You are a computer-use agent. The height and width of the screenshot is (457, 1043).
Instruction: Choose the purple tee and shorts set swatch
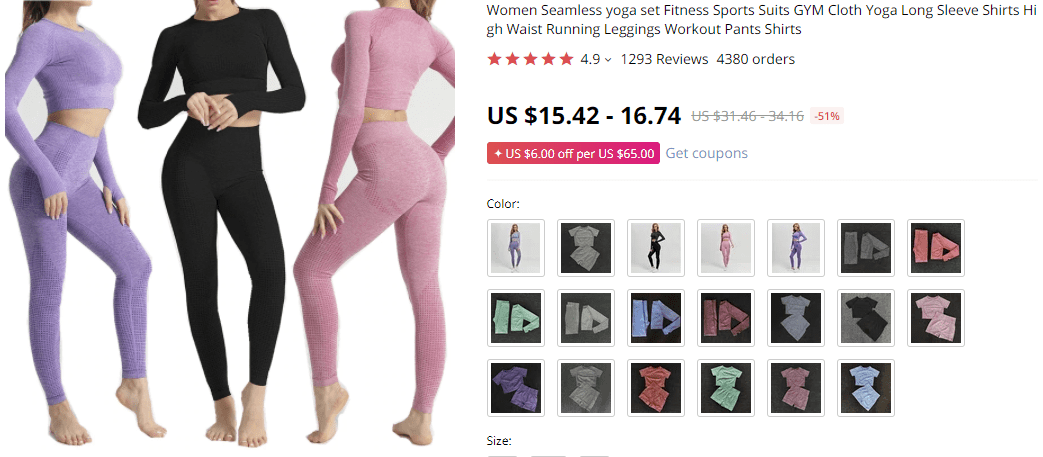[516, 388]
